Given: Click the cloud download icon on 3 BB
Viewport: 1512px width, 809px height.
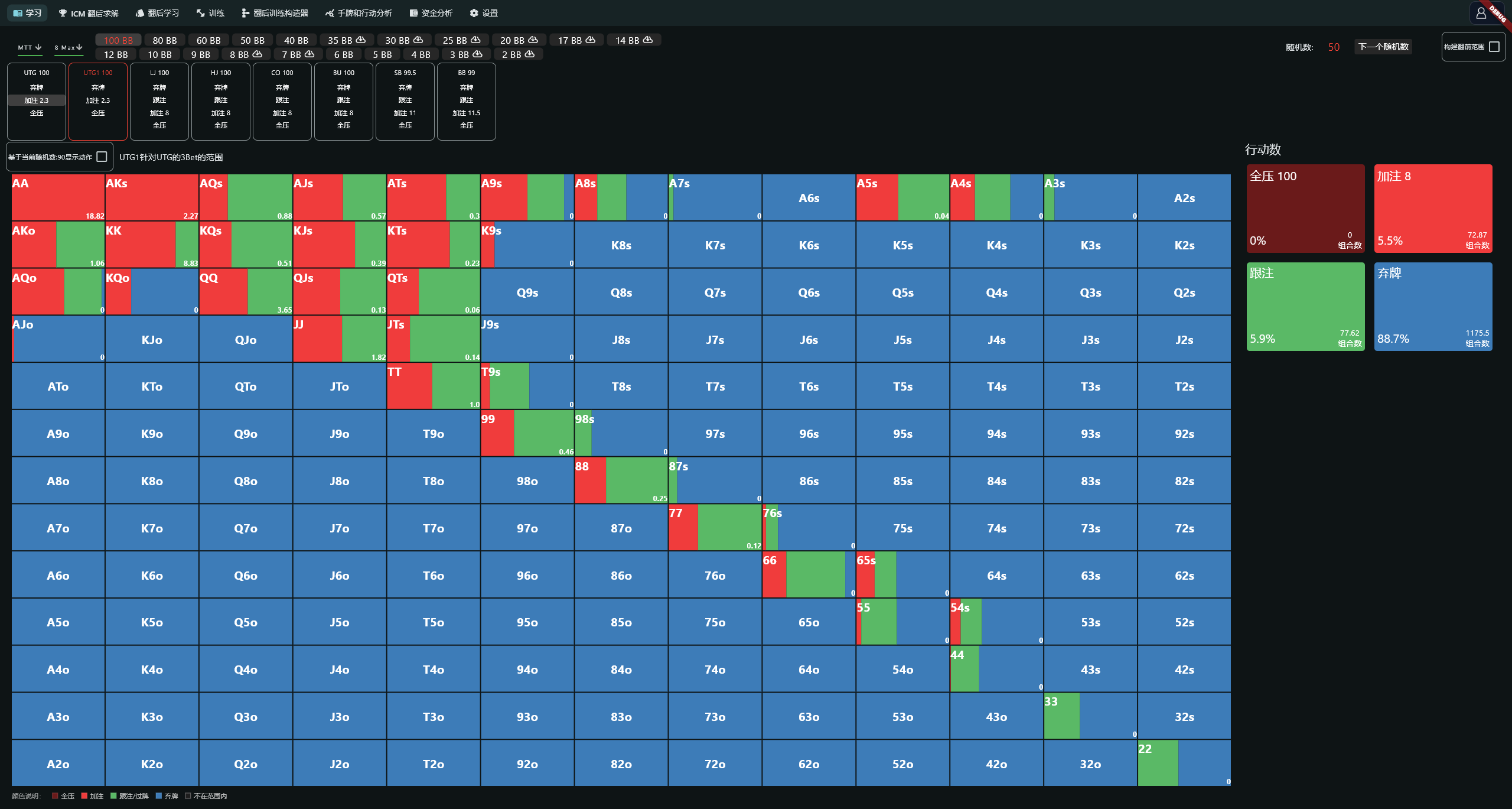Looking at the screenshot, I should click(x=477, y=54).
